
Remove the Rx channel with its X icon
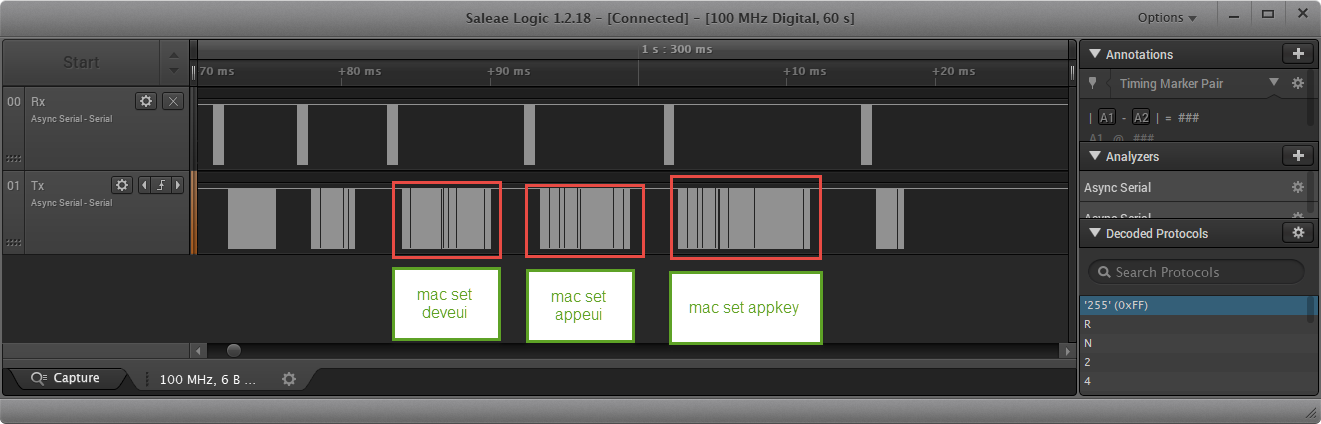[x=172, y=101]
